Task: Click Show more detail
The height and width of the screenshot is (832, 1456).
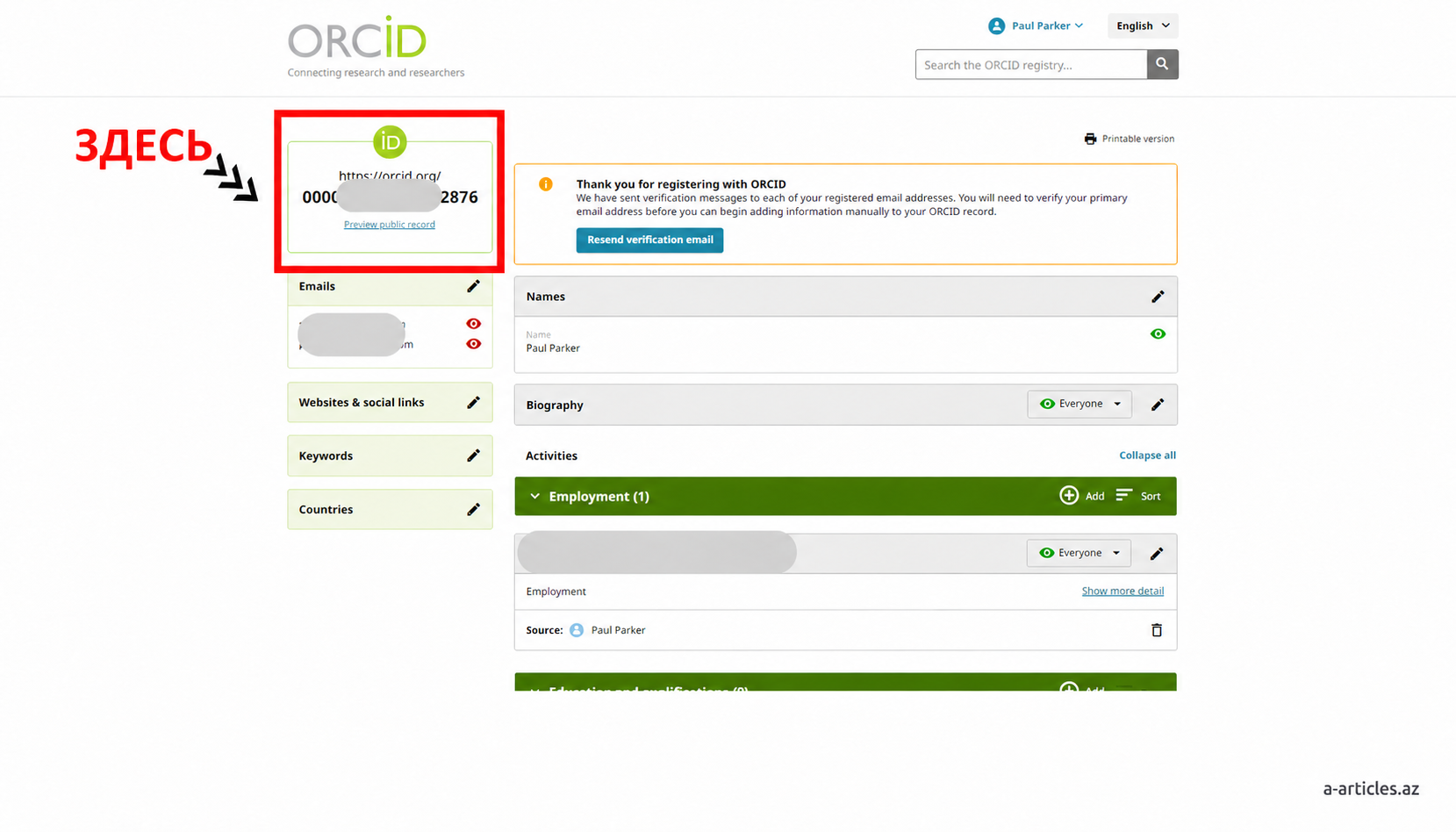Action: point(1122,591)
